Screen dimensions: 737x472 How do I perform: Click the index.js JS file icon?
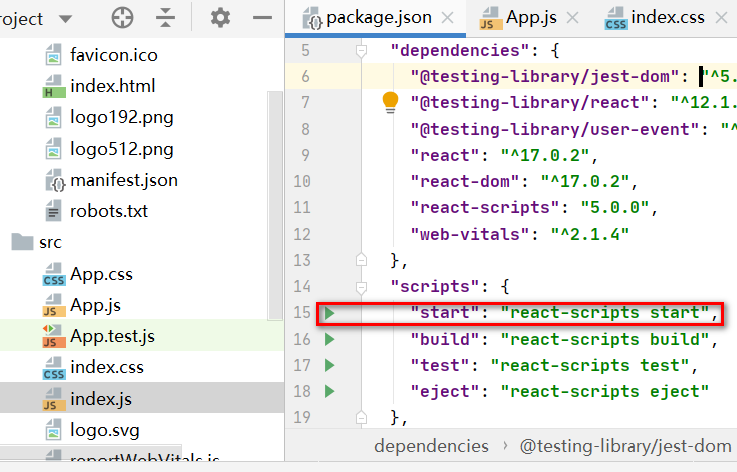54,400
